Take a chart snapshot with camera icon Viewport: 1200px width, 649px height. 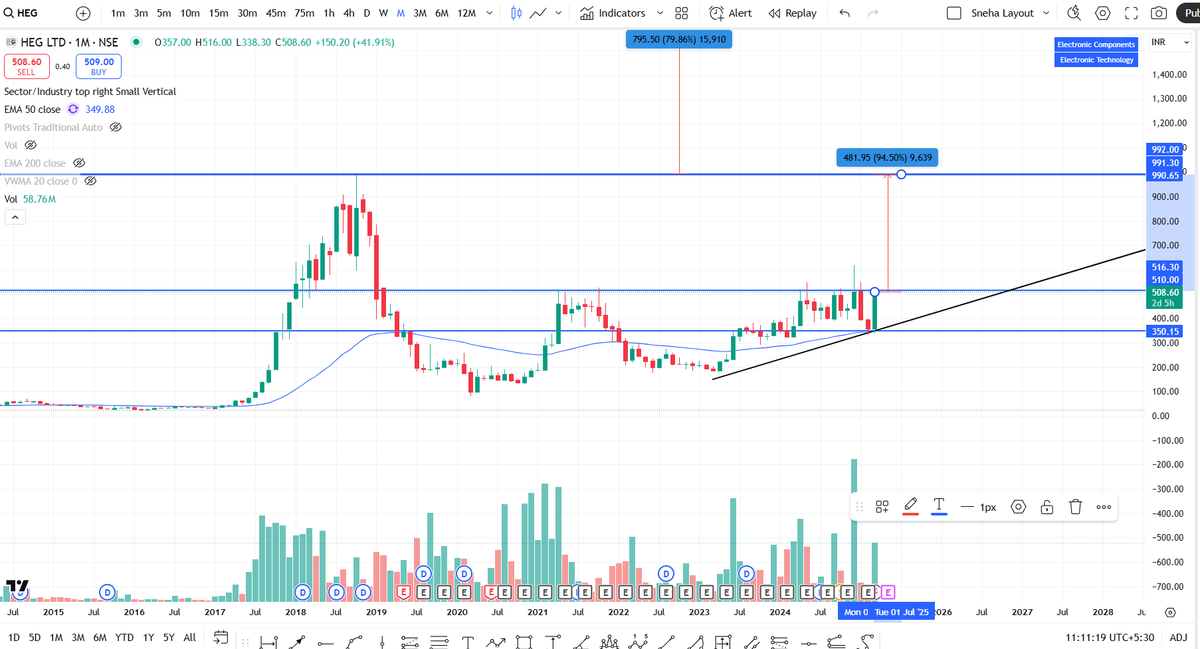[1159, 13]
